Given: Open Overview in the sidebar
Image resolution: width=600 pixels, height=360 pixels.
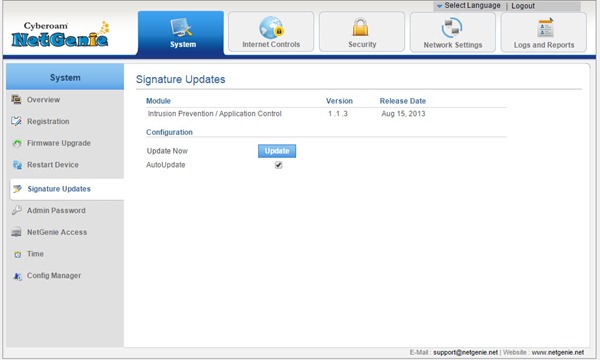Looking at the screenshot, I should 43,100.
